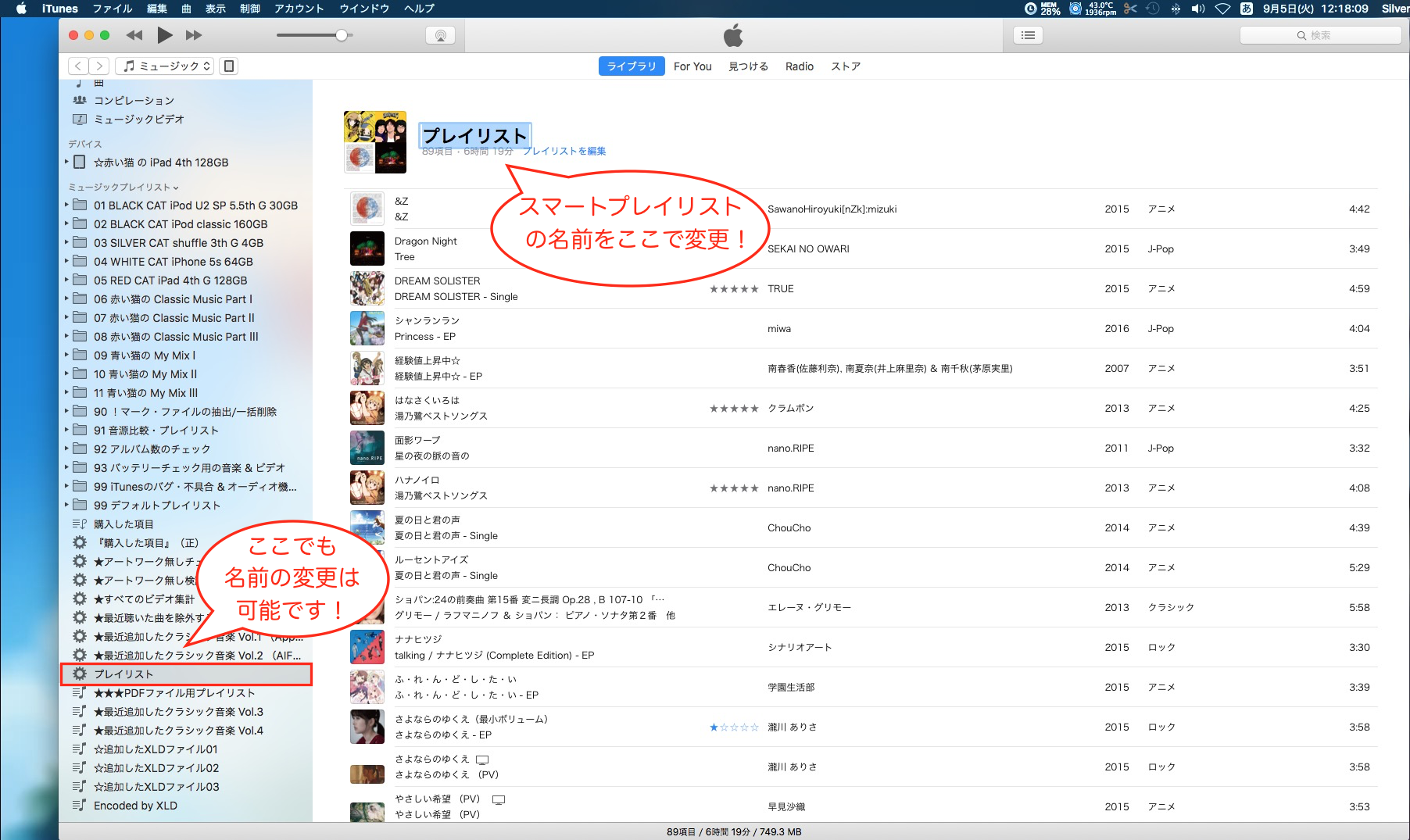Open the 『購入した項目』(正) smart playlist
Image resolution: width=1410 pixels, height=840 pixels.
pyautogui.click(x=146, y=543)
